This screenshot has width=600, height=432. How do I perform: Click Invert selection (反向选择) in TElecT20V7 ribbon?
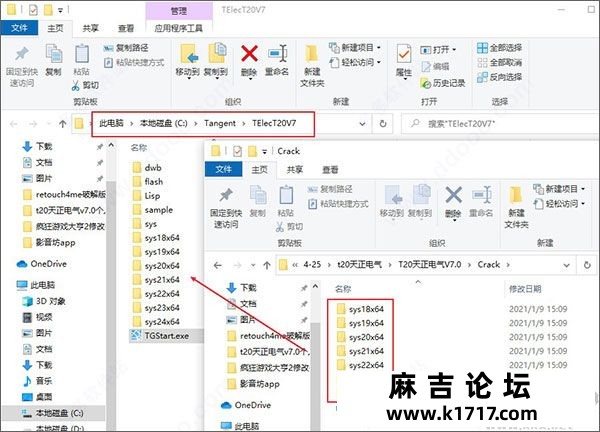(500, 77)
